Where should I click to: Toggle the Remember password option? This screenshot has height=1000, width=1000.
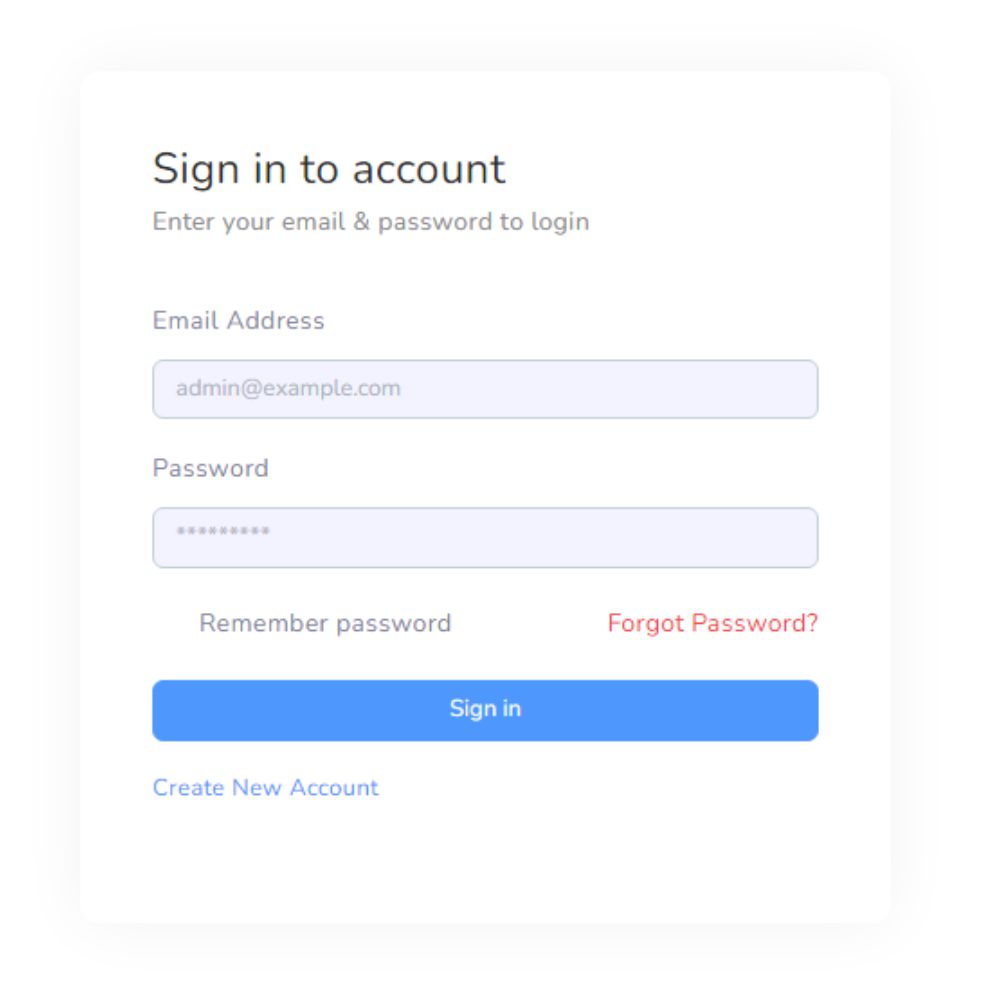pos(325,623)
